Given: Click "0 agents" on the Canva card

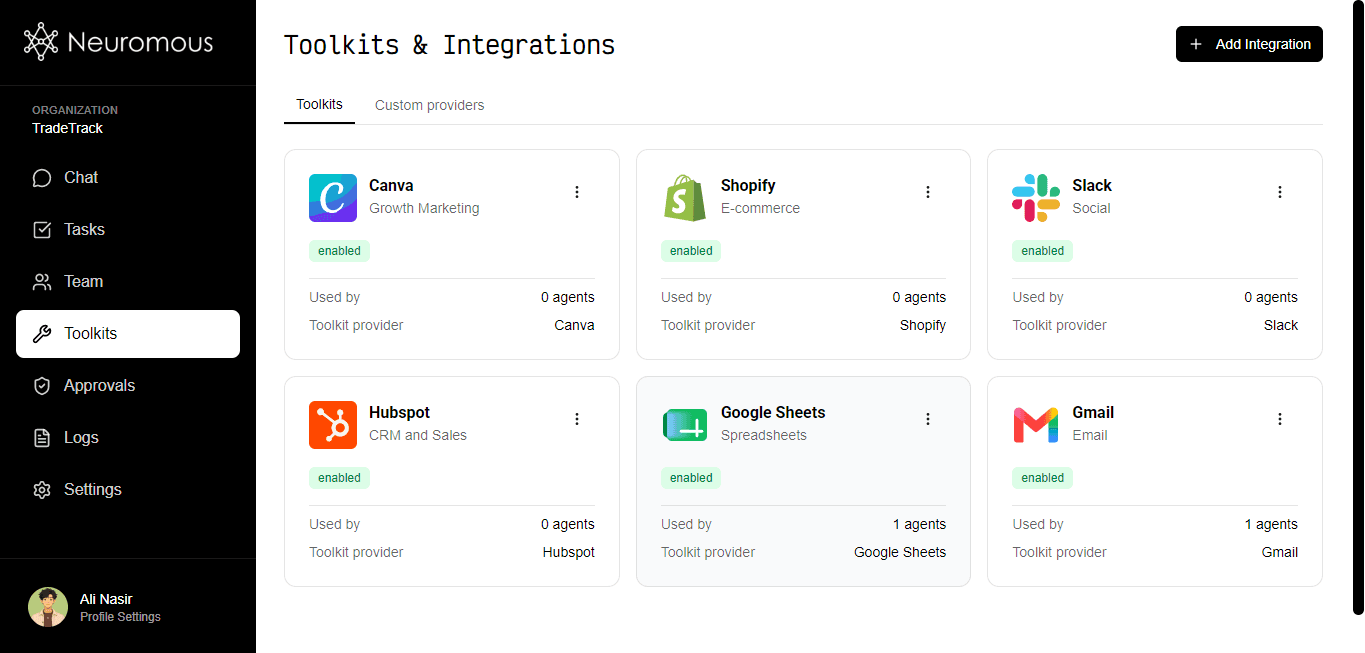Looking at the screenshot, I should pos(568,297).
